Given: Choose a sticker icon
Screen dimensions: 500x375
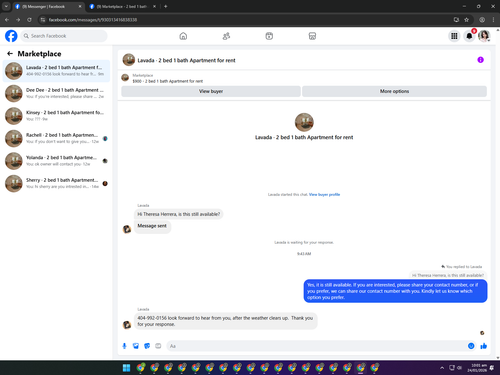Looking at the screenshot, I should coord(147,346).
